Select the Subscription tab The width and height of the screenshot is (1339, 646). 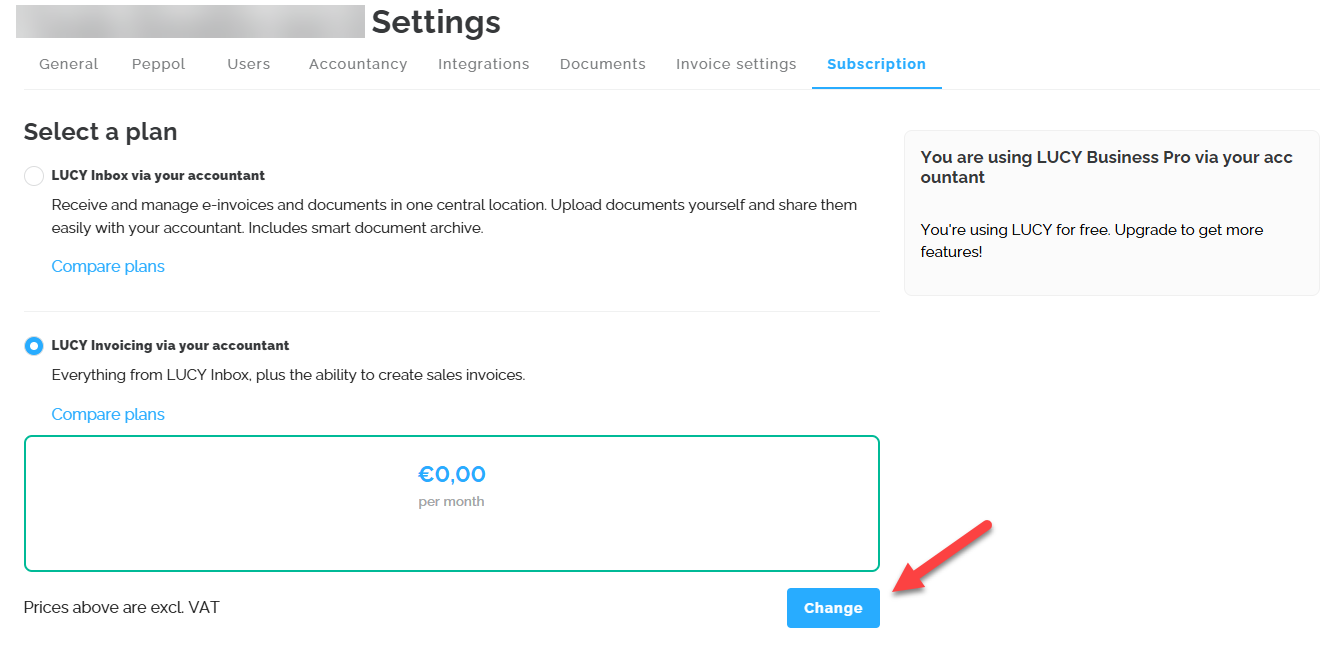[x=876, y=64]
